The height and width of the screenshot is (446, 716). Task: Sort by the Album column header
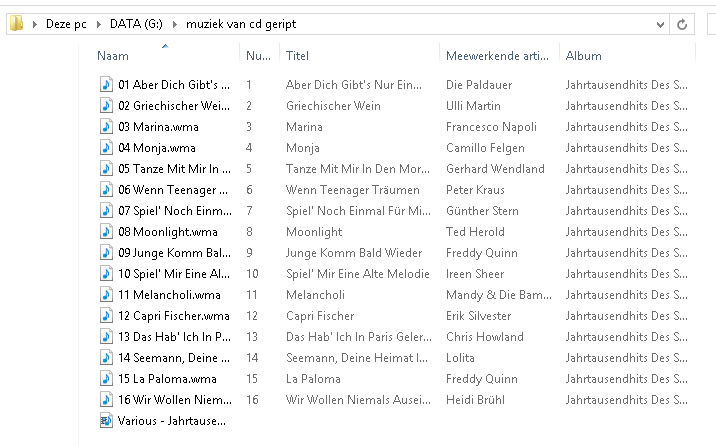point(584,56)
